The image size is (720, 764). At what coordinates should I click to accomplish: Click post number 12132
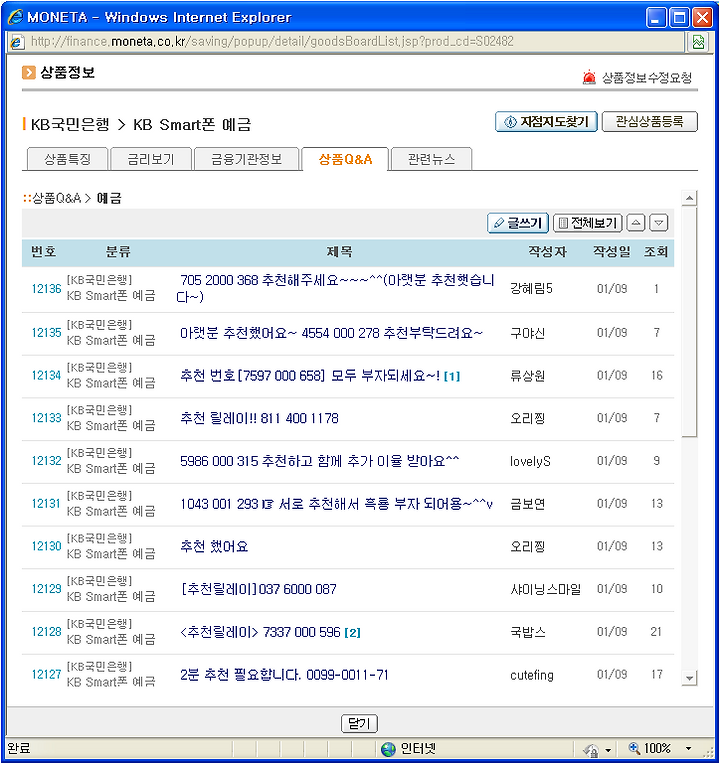coord(46,461)
